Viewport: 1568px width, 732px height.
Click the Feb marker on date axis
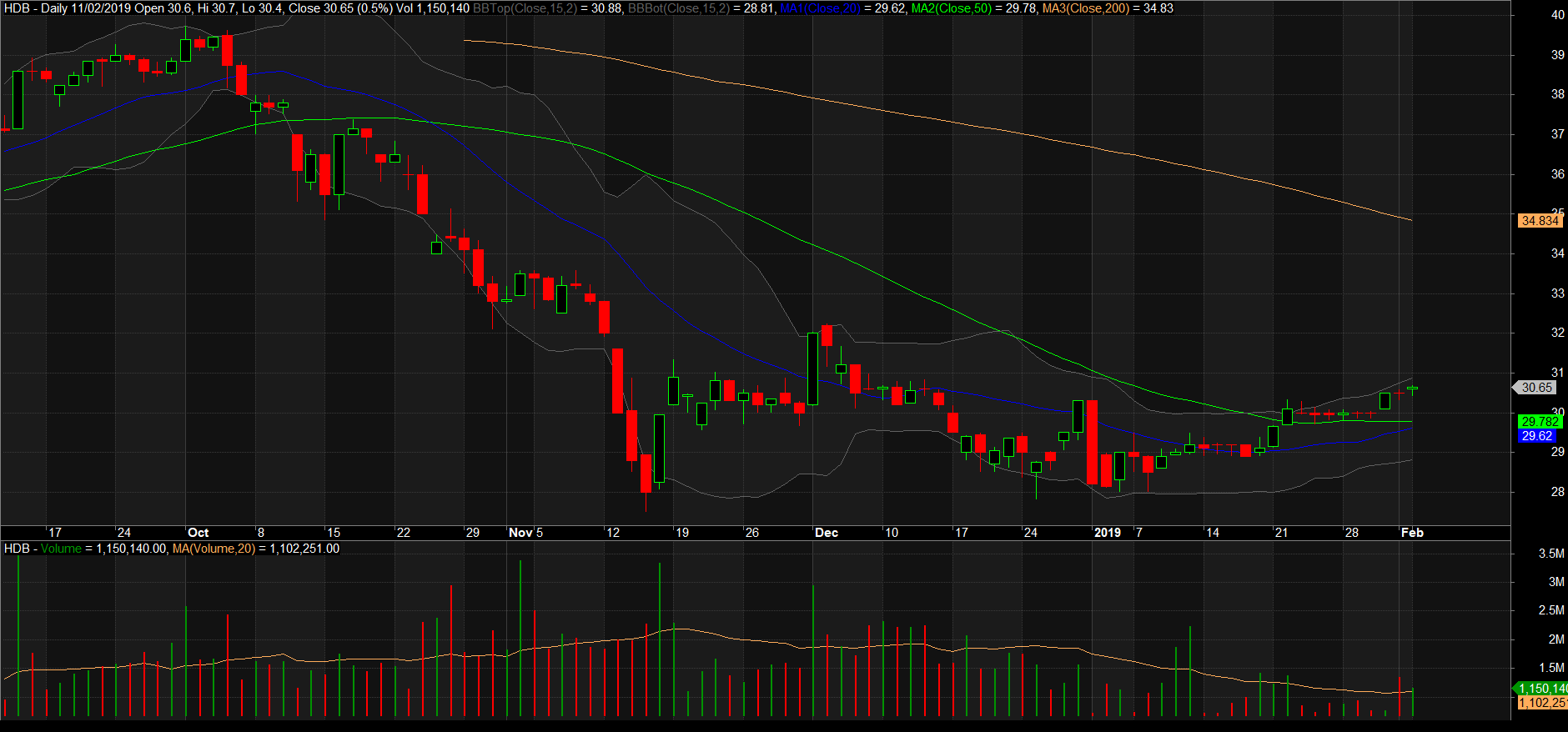tap(1412, 533)
